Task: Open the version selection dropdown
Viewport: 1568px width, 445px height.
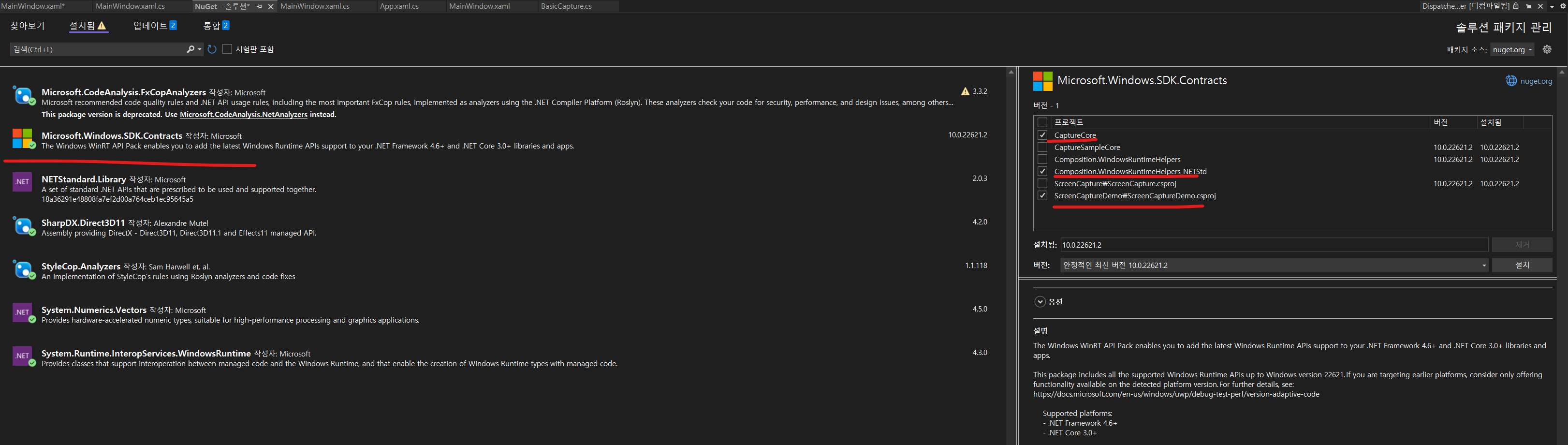Action: (x=1274, y=266)
